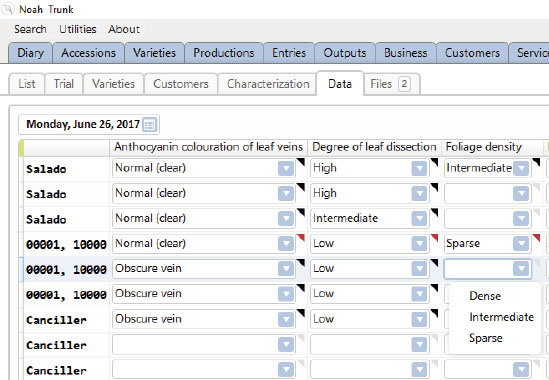Open the Search menu

point(30,29)
